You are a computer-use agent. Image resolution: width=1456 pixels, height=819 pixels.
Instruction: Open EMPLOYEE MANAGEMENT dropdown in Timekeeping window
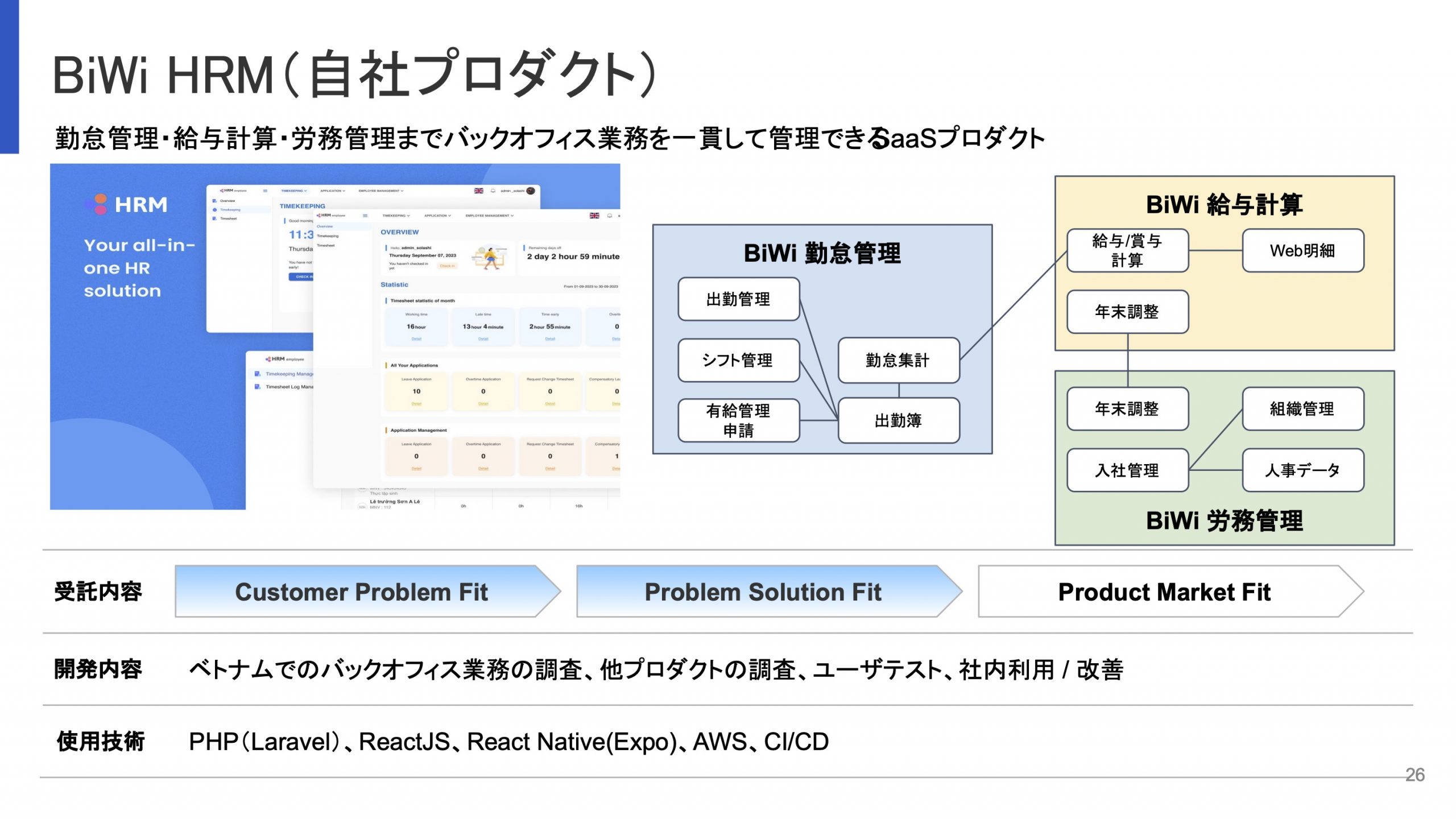[x=381, y=191]
